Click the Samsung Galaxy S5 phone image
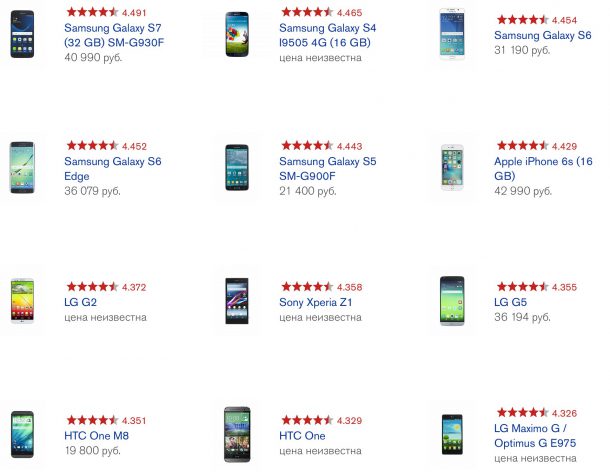This screenshot has height=476, width=610. point(237,167)
